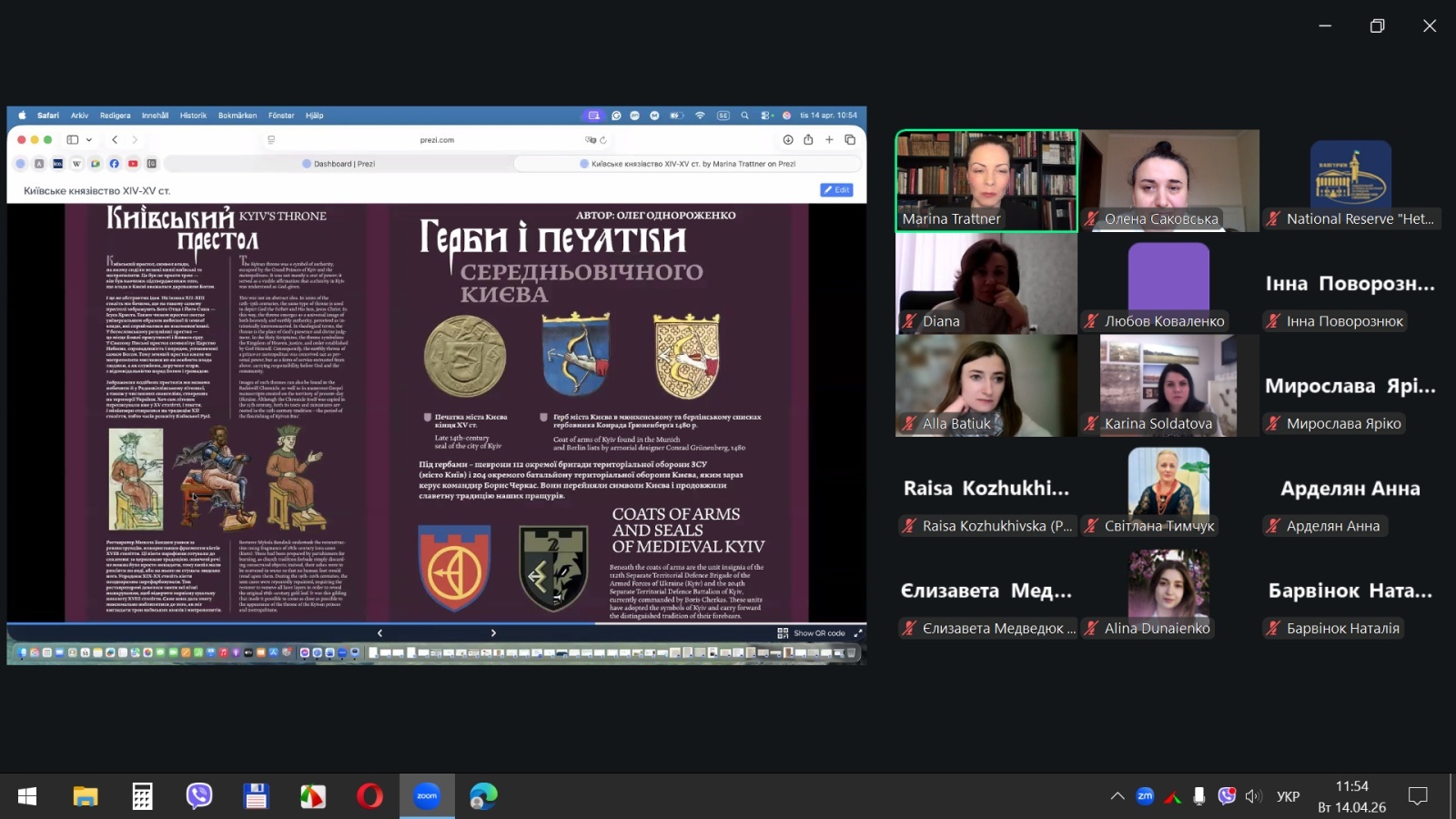Click the new tab plus icon
The width and height of the screenshot is (1456, 819).
coord(829,140)
